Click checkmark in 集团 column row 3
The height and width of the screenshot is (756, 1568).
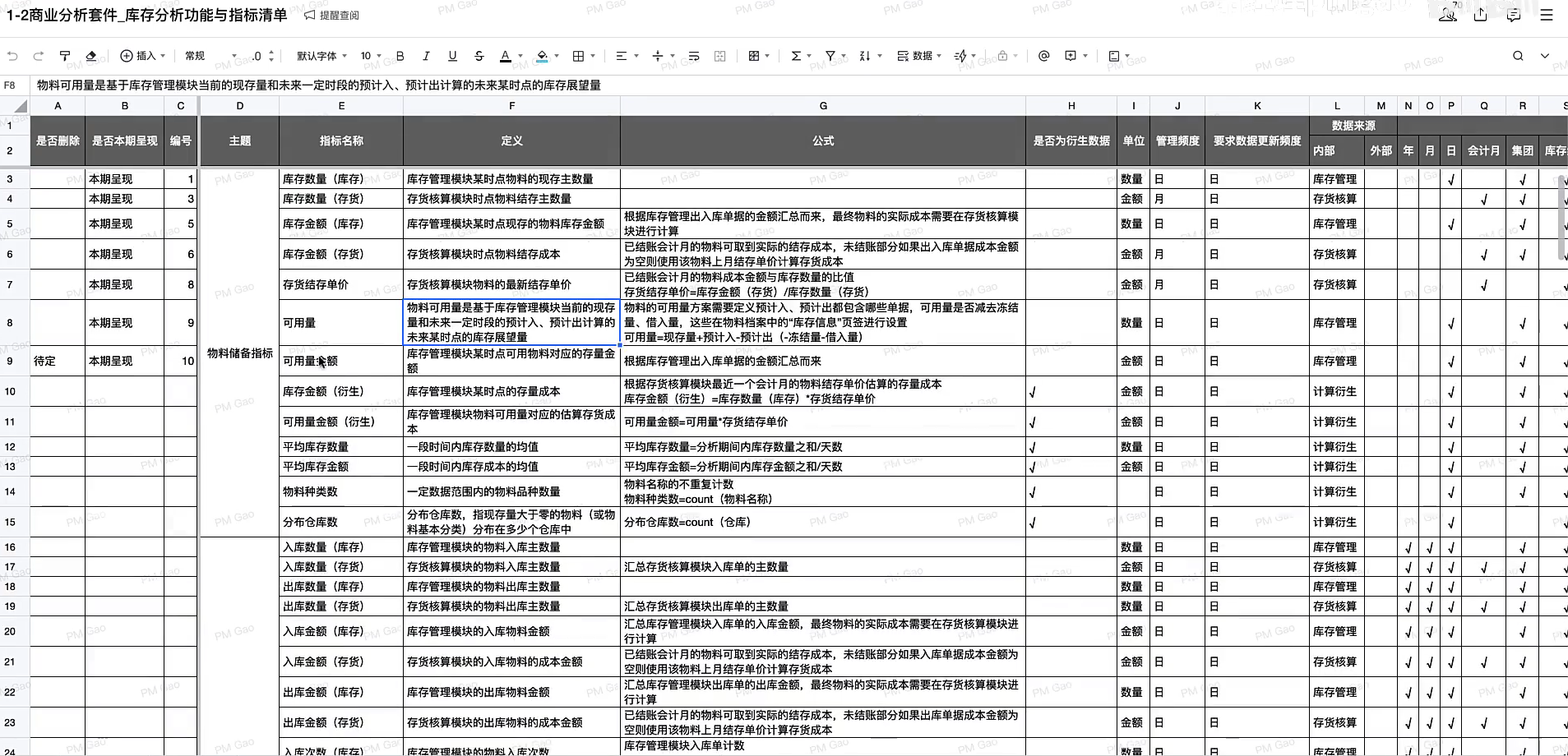(1523, 180)
